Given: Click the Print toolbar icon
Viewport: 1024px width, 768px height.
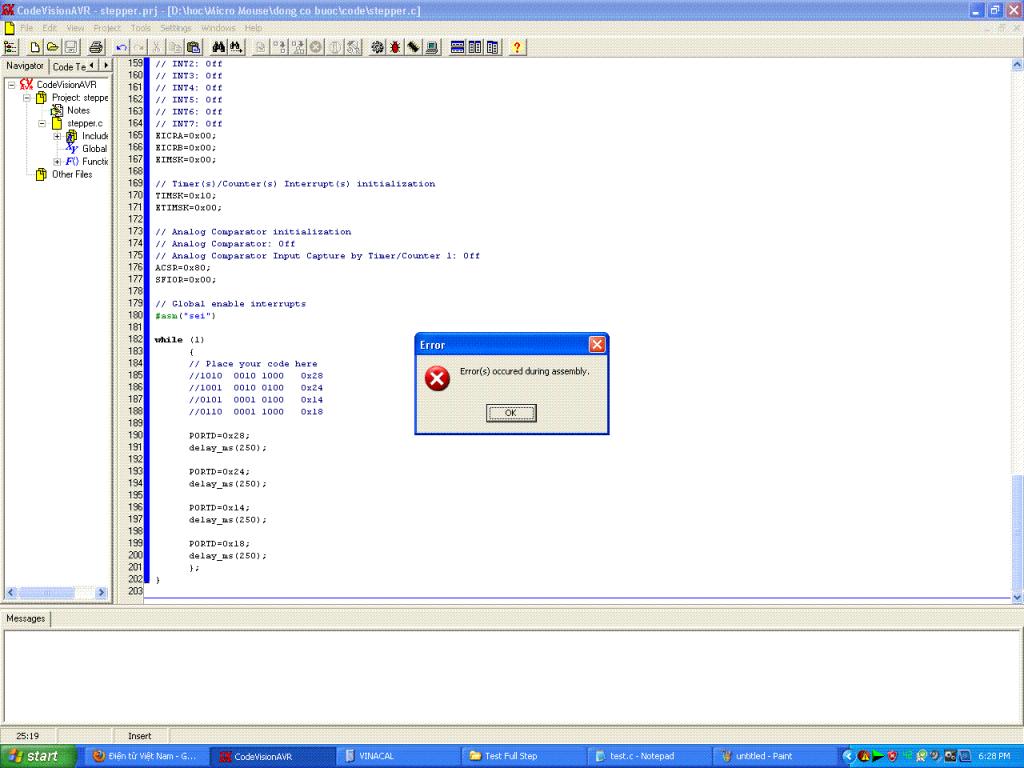Looking at the screenshot, I should [96, 47].
